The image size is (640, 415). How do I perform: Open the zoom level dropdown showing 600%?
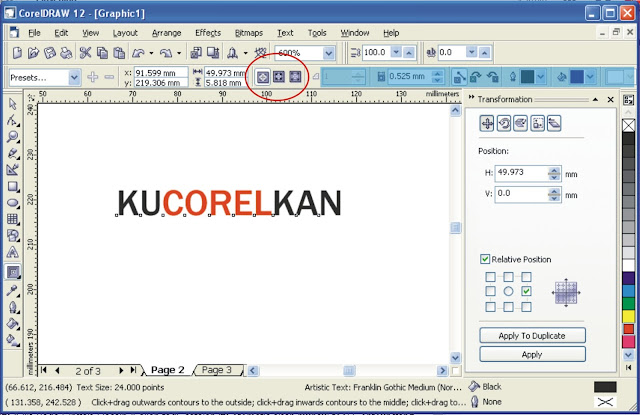click(329, 53)
